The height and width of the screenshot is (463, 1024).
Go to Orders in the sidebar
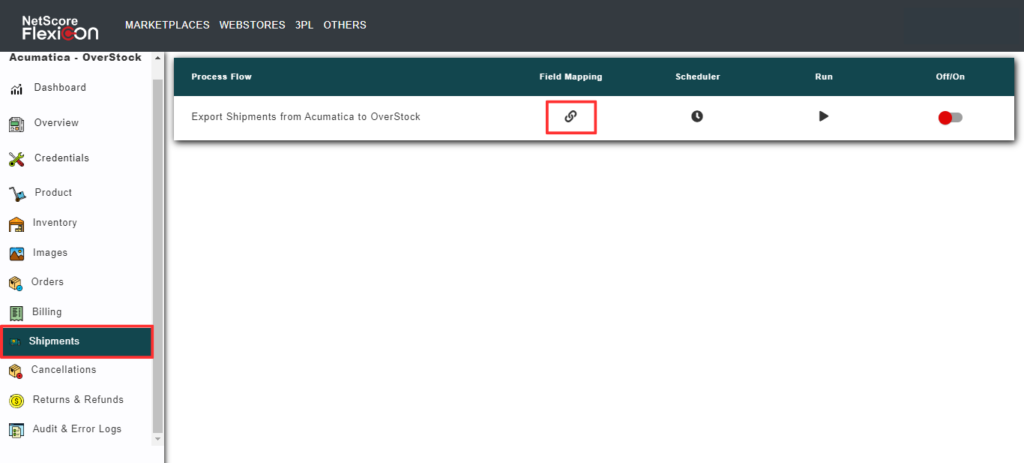(x=47, y=282)
